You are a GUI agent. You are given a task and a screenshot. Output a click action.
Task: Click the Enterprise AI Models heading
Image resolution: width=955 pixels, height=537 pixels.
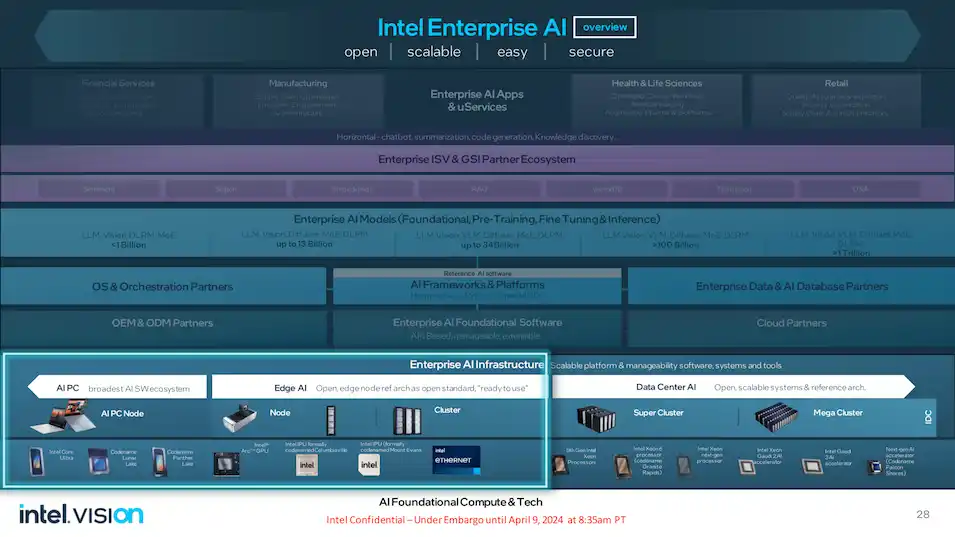pos(477,219)
